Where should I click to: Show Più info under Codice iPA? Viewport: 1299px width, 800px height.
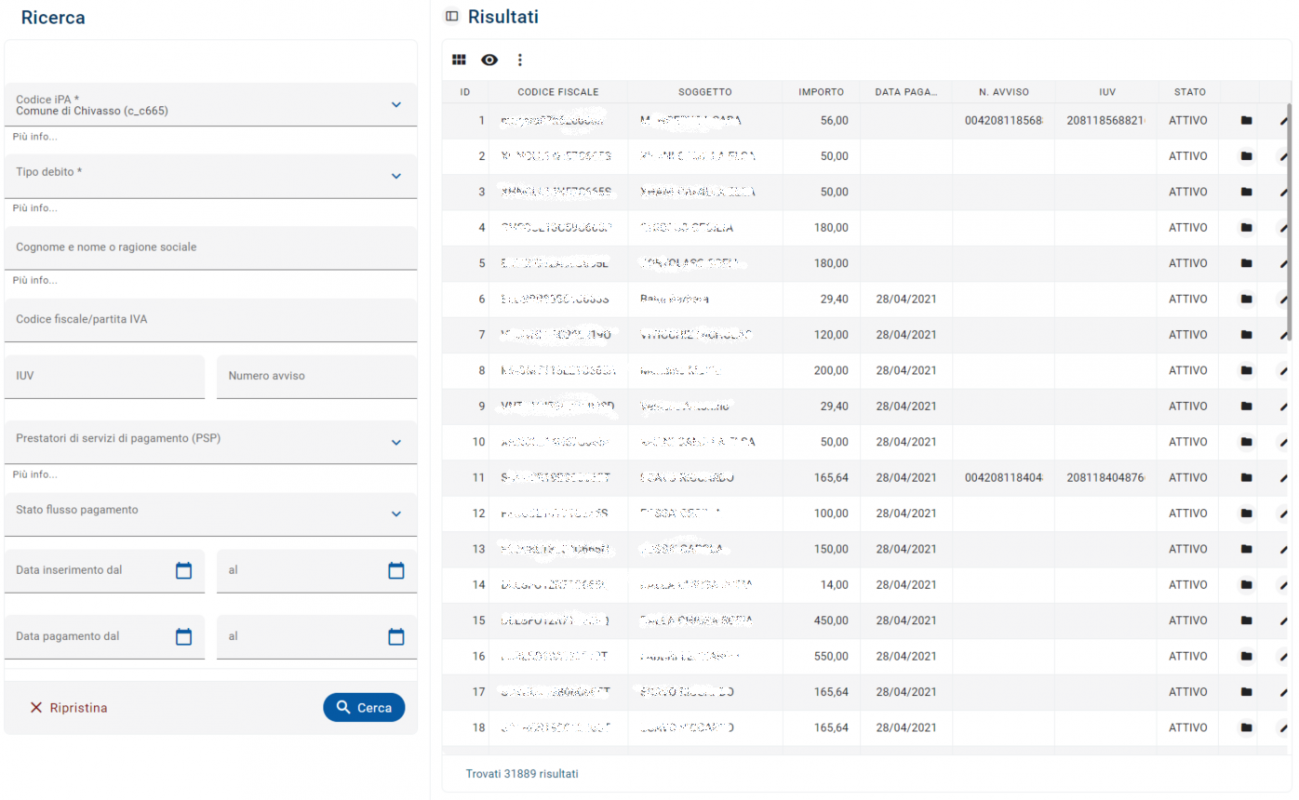point(35,136)
